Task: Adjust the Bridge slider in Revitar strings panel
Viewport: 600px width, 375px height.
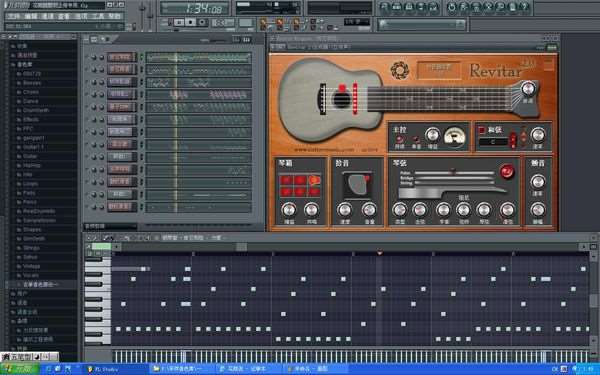Action: [x=455, y=178]
